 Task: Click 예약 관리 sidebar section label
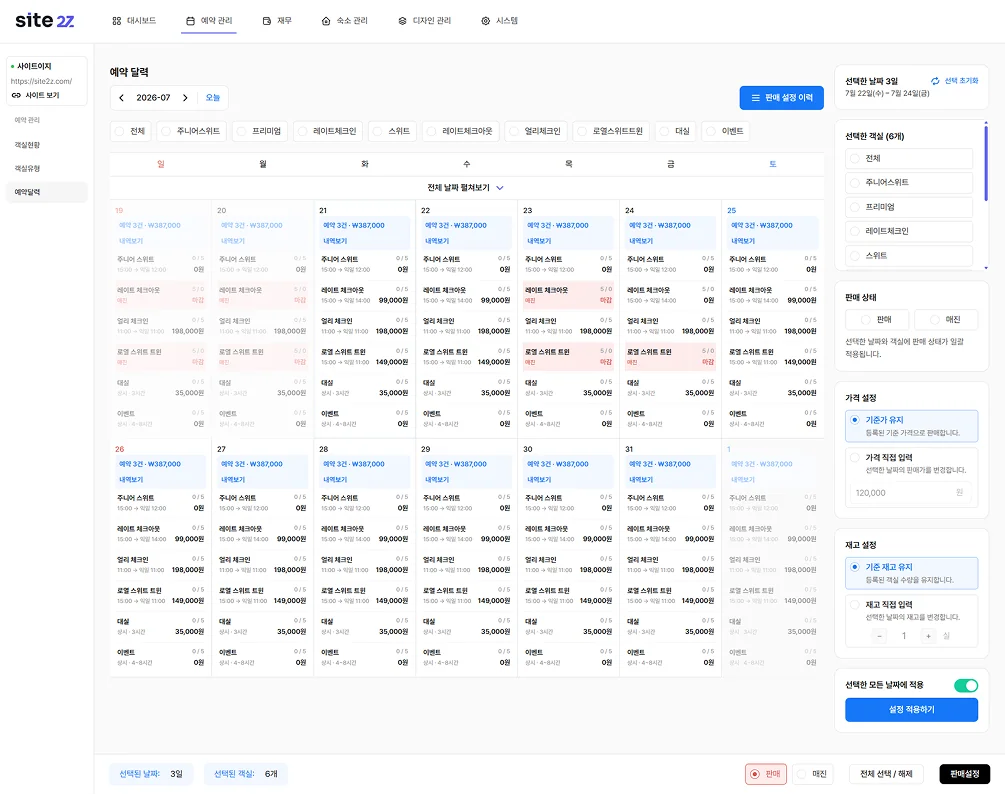pos(28,120)
